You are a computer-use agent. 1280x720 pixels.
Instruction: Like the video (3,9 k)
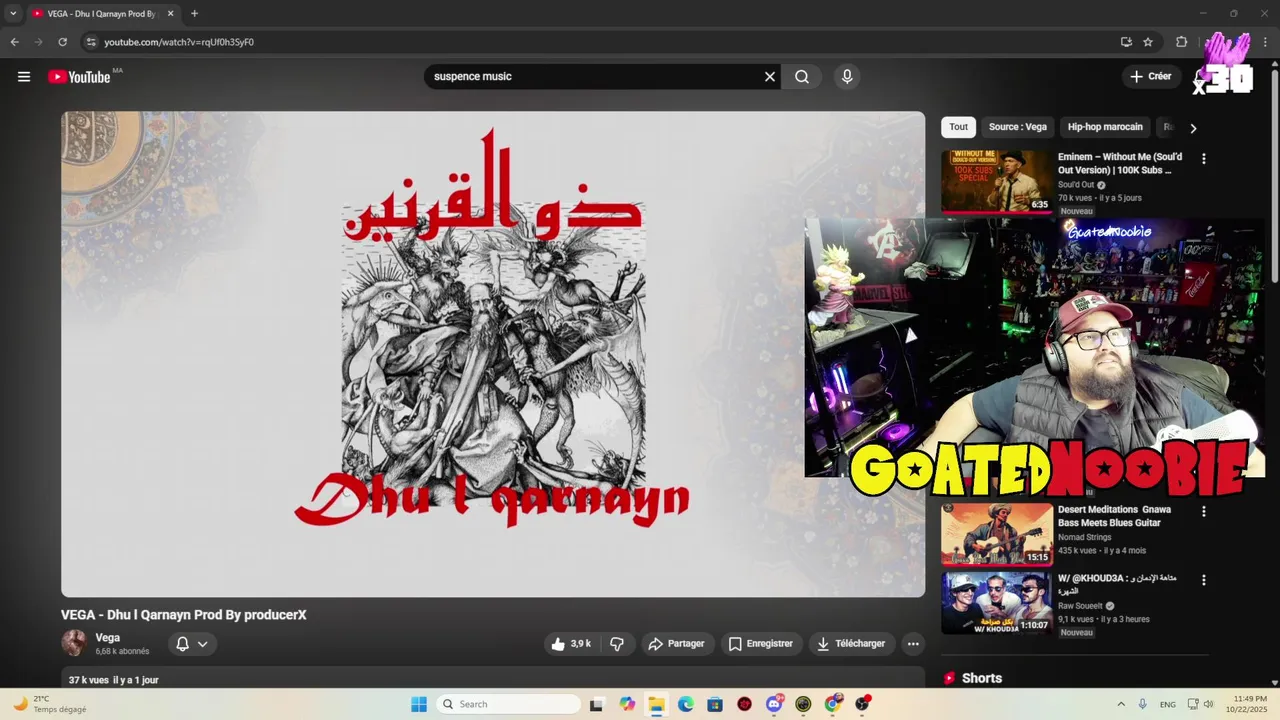pyautogui.click(x=571, y=644)
